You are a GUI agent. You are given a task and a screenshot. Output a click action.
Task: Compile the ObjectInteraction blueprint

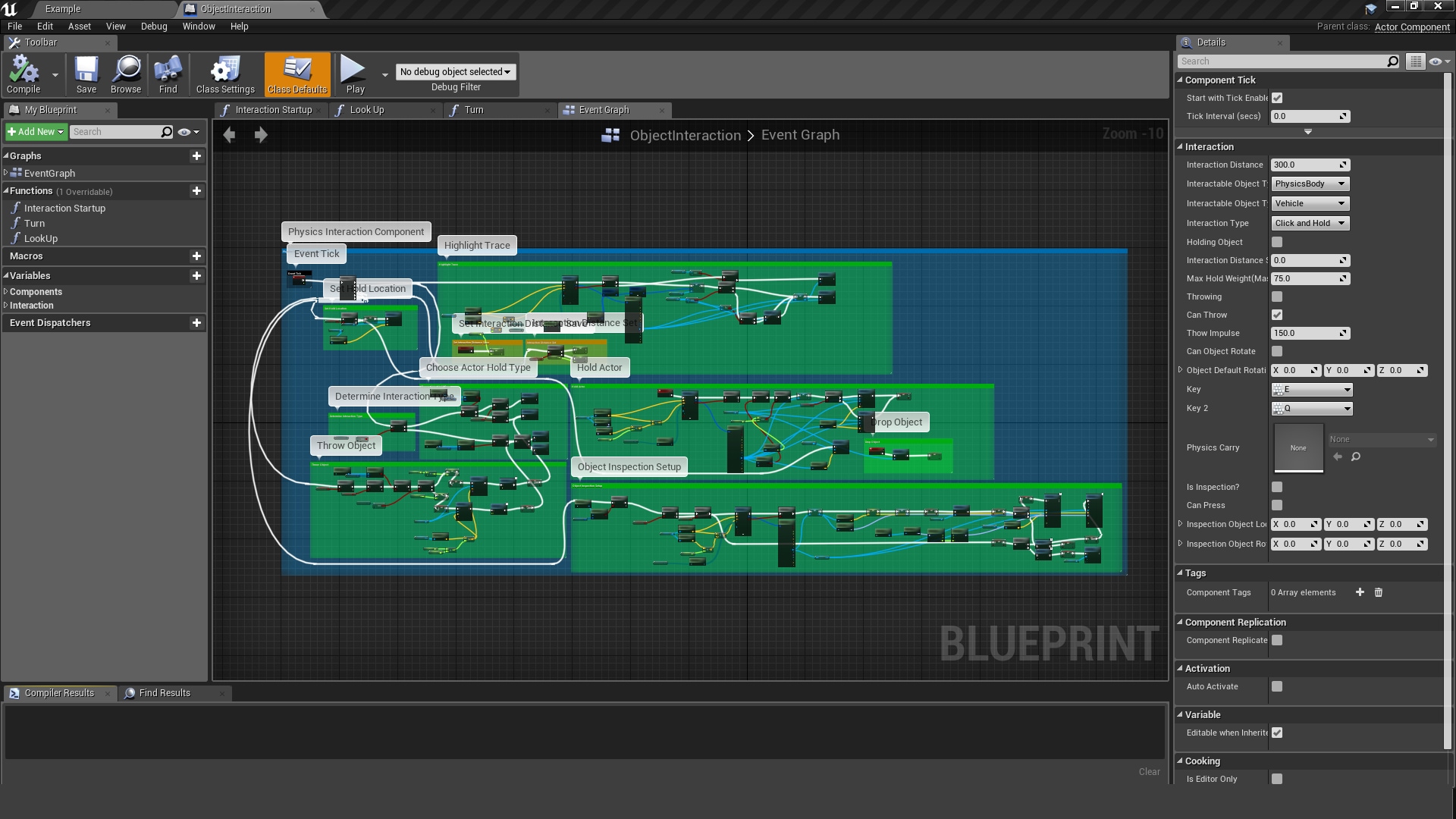tap(24, 74)
